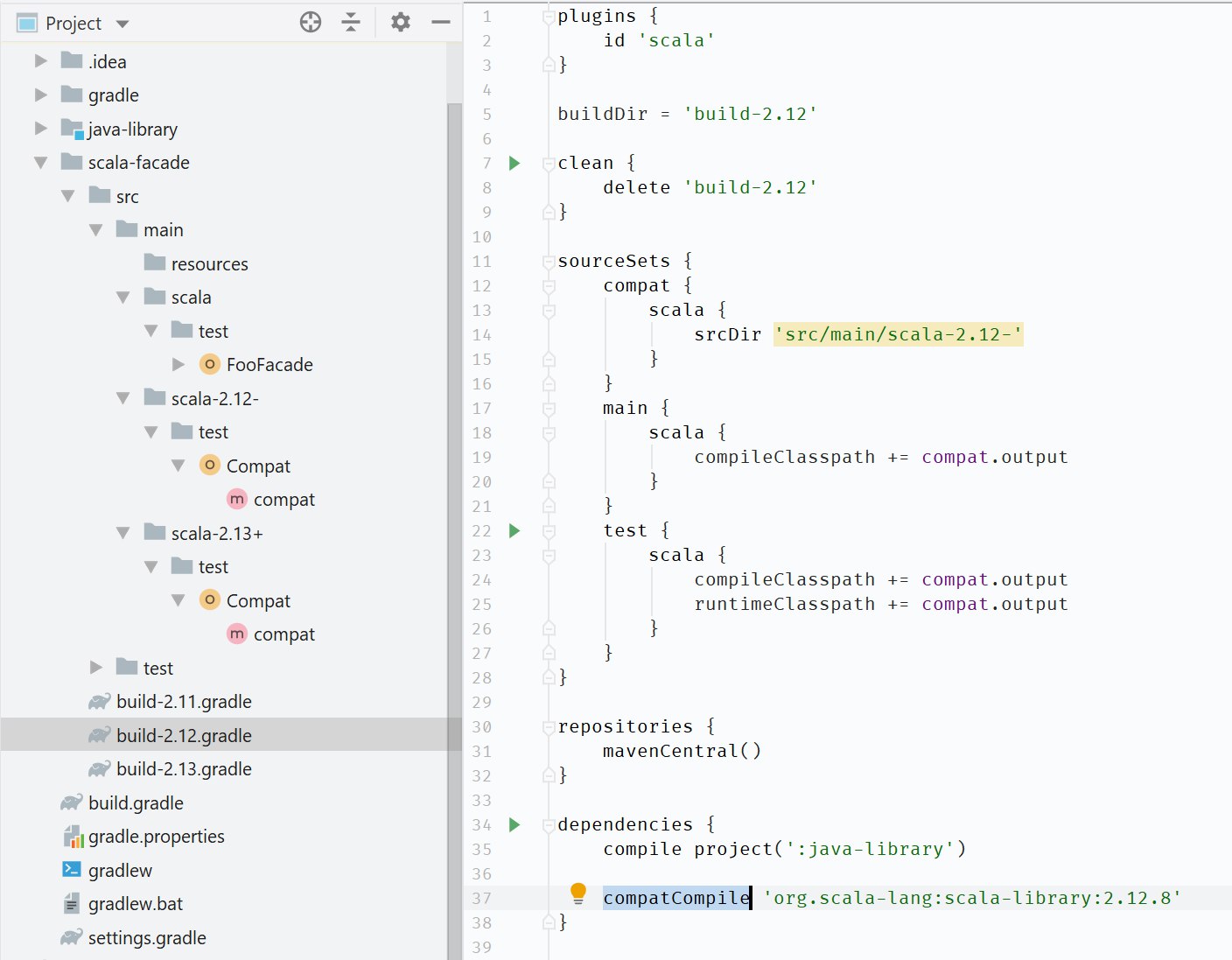The height and width of the screenshot is (960, 1232).
Task: Select the FooFacade object icon
Action: click(209, 364)
